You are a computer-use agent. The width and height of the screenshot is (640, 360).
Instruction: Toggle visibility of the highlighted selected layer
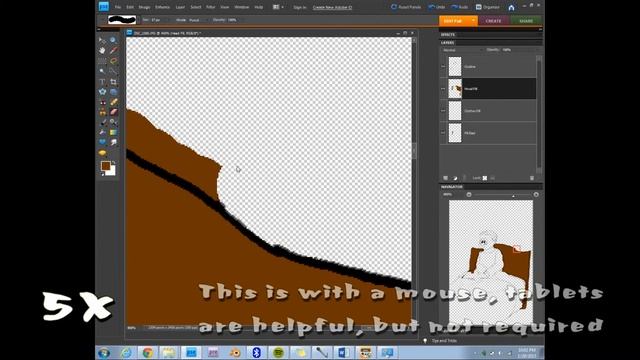click(x=443, y=89)
